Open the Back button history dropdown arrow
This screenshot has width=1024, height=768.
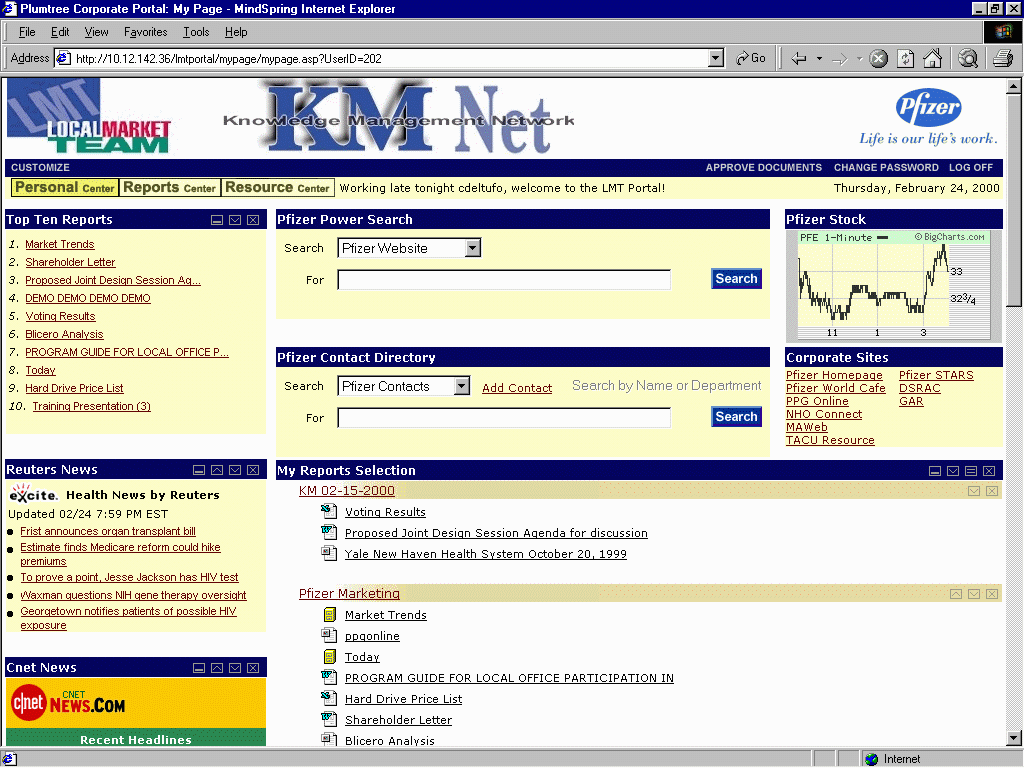pos(819,59)
